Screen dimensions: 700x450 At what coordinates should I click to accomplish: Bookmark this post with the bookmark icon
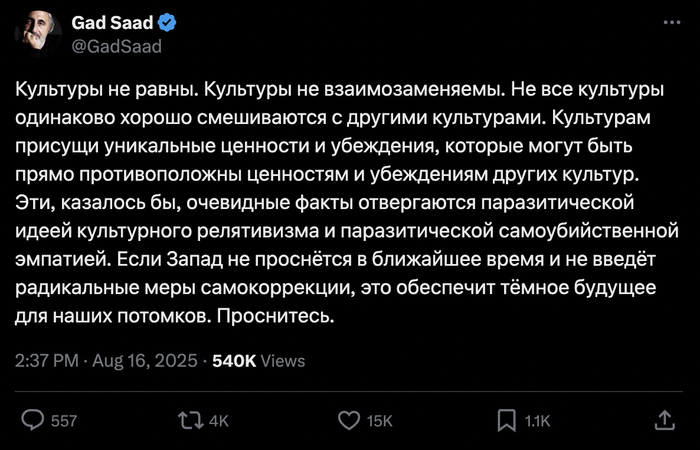coord(507,420)
